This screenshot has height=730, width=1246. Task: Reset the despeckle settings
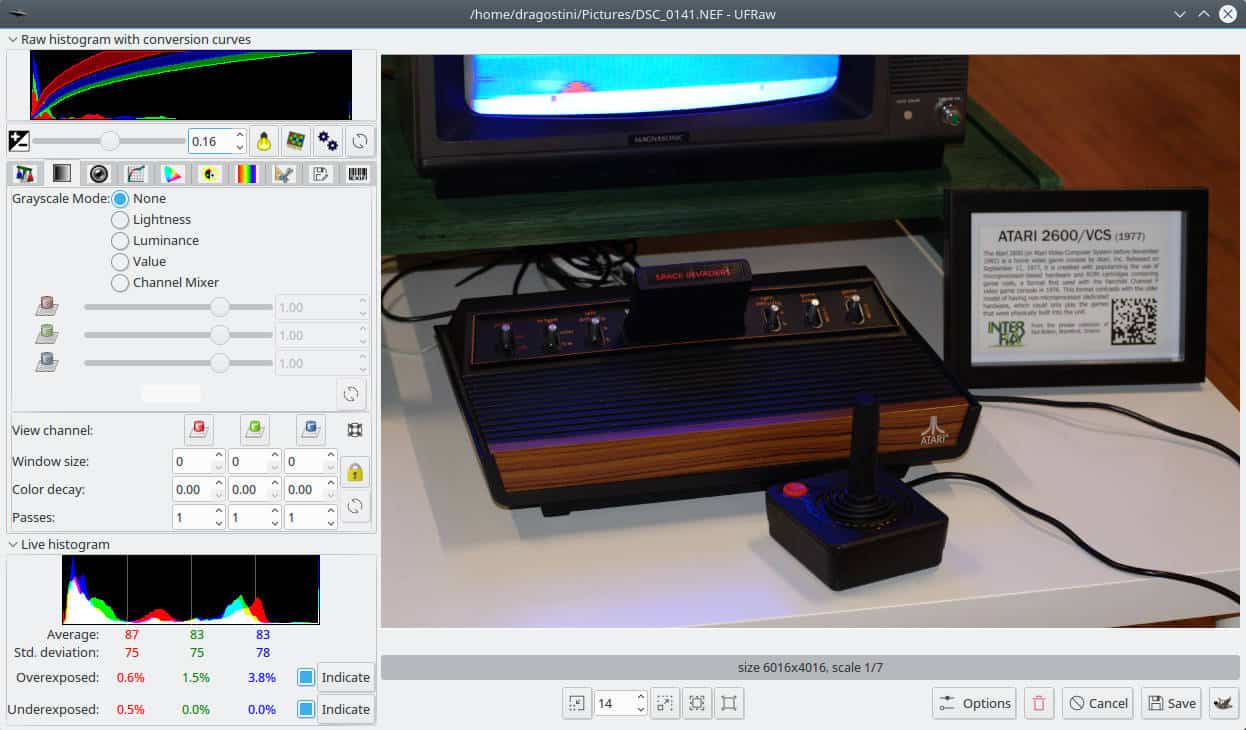[354, 507]
